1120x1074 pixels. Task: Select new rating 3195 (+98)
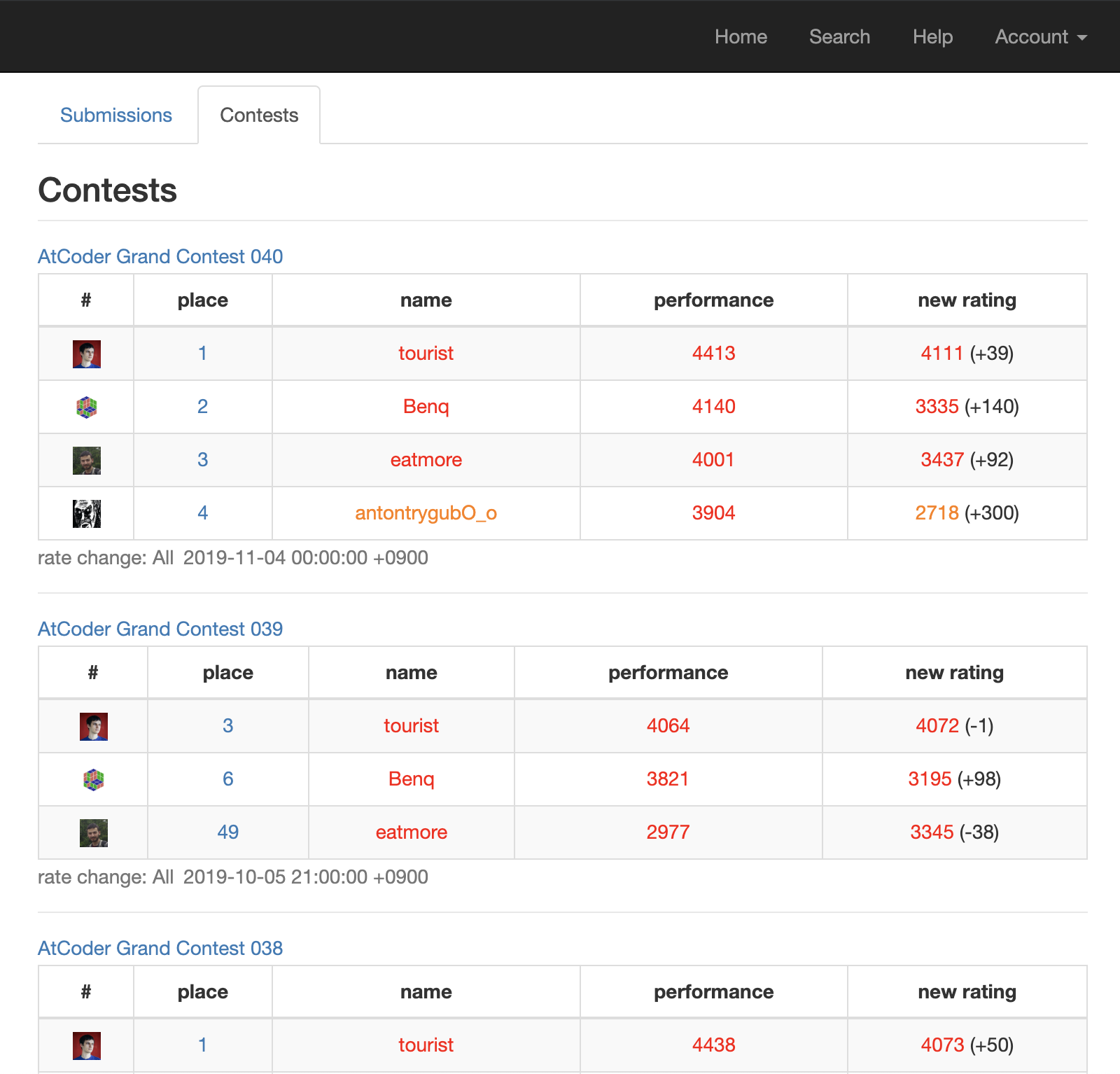click(x=954, y=779)
